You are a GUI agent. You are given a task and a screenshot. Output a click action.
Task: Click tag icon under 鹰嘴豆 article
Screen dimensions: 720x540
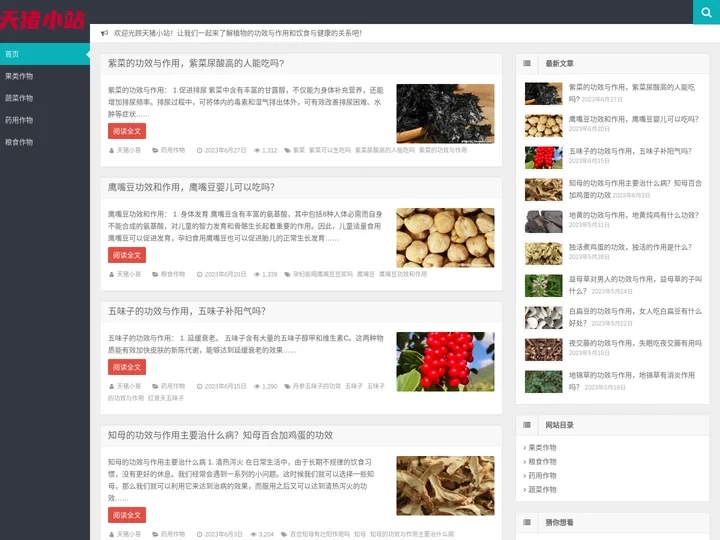pos(287,274)
